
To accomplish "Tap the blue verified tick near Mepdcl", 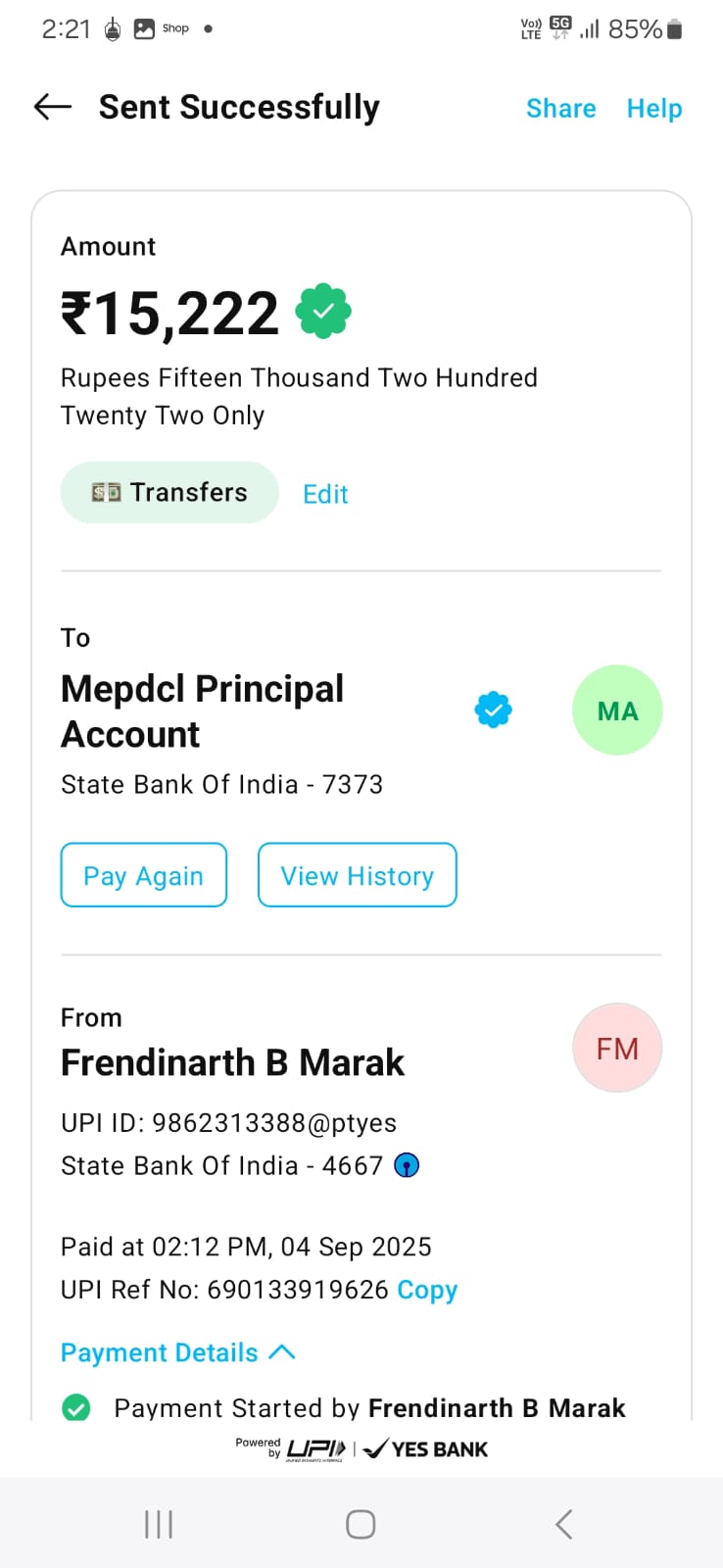I will click(x=493, y=710).
